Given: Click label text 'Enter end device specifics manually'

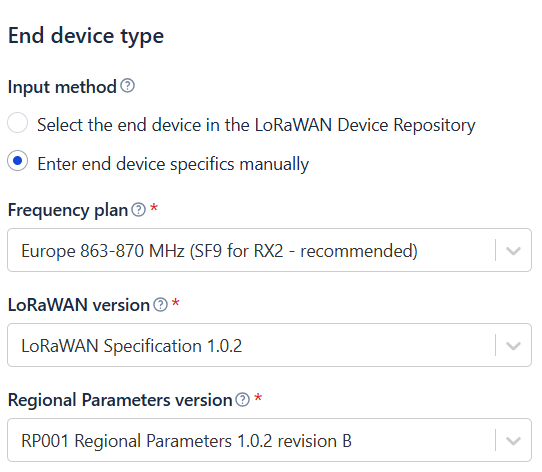Looking at the screenshot, I should 173,164.
